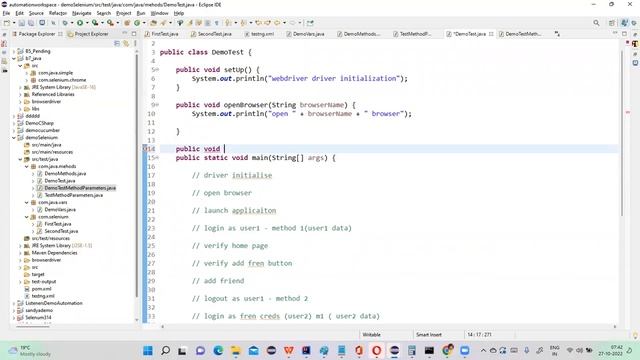Minimize the Package Explorer view
Viewport: 640px width, 360px height.
pos(125,33)
